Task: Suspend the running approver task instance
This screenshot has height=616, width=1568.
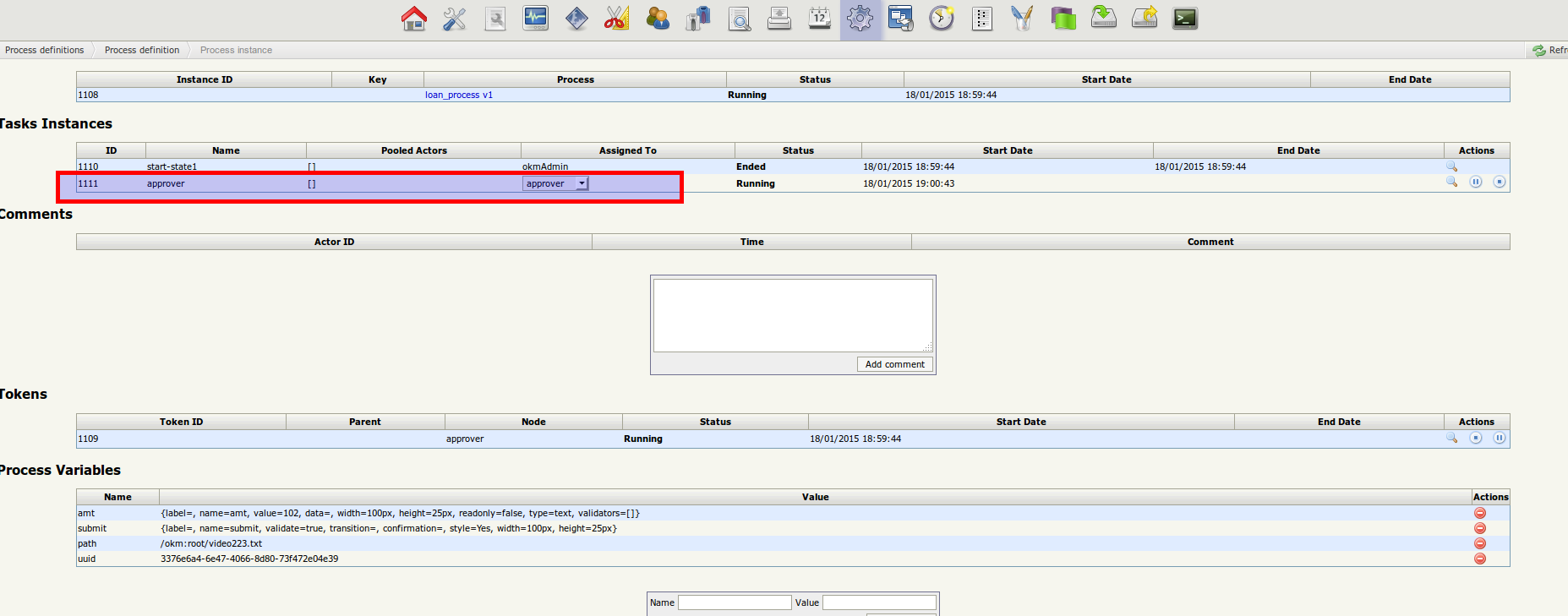Action: point(1476,183)
